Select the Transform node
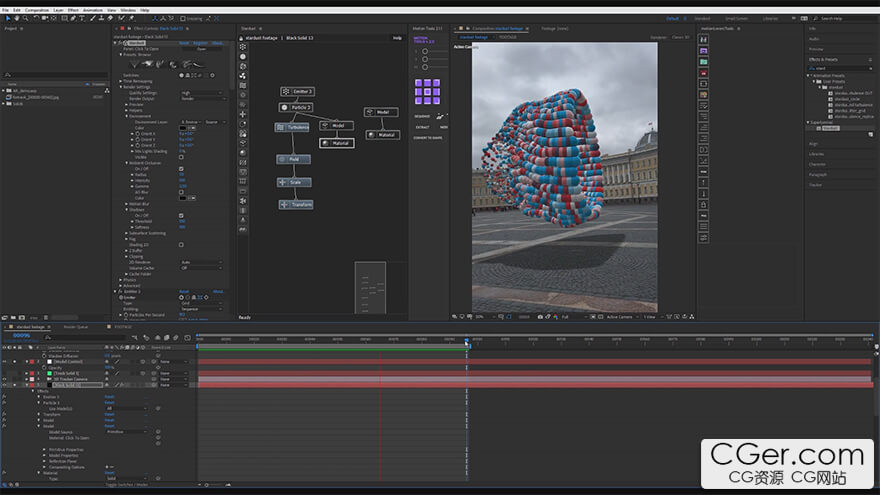880x495 pixels. [x=296, y=205]
